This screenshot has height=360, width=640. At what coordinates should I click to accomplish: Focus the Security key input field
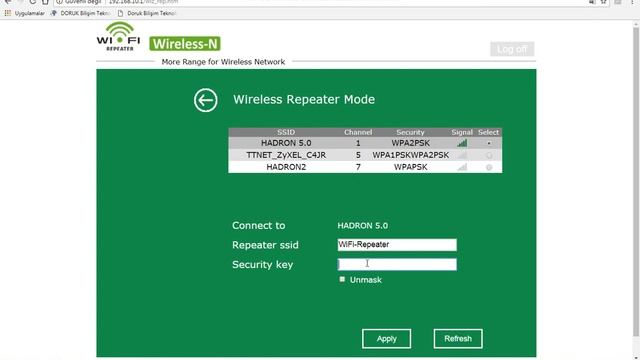coord(397,264)
